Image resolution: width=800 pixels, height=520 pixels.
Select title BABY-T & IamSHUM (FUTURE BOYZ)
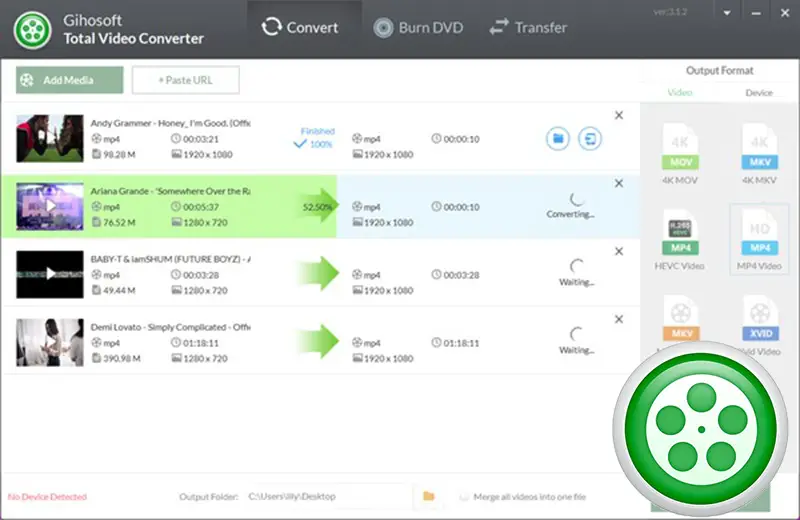tap(170, 259)
